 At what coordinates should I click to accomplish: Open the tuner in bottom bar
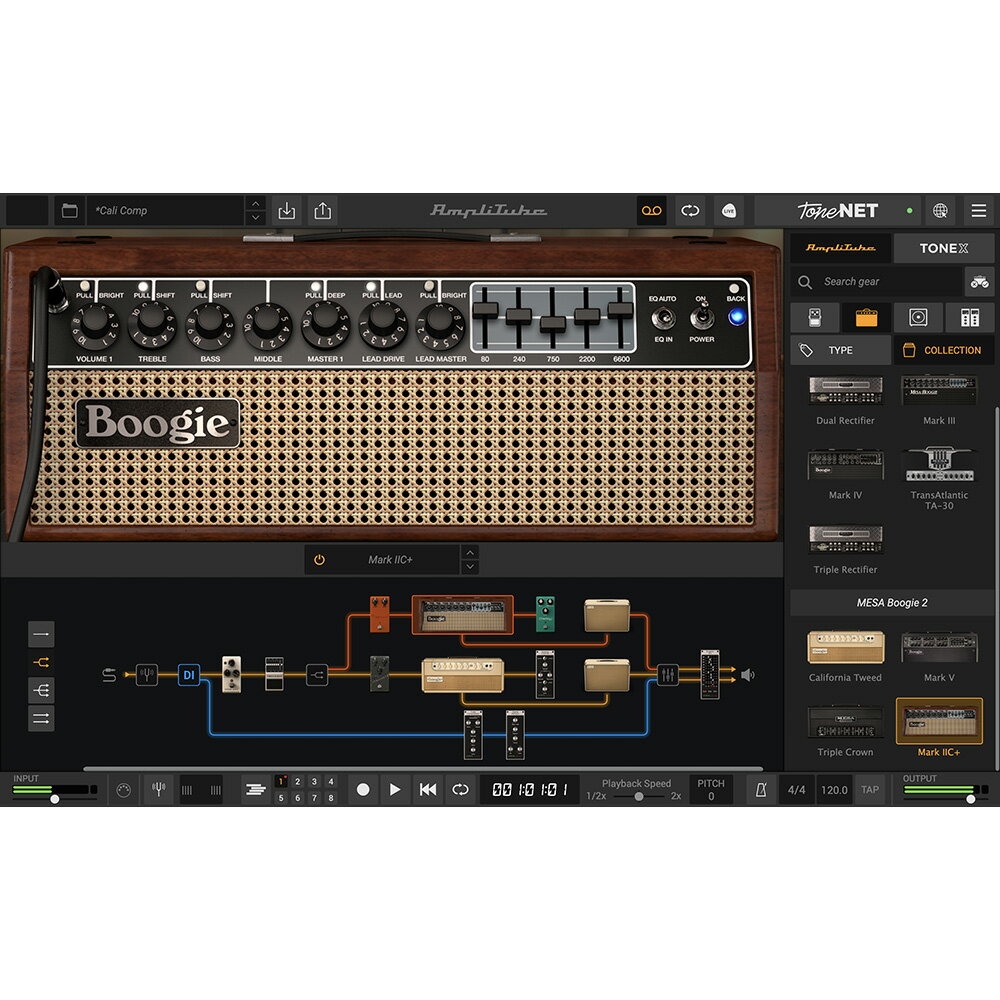click(x=159, y=790)
